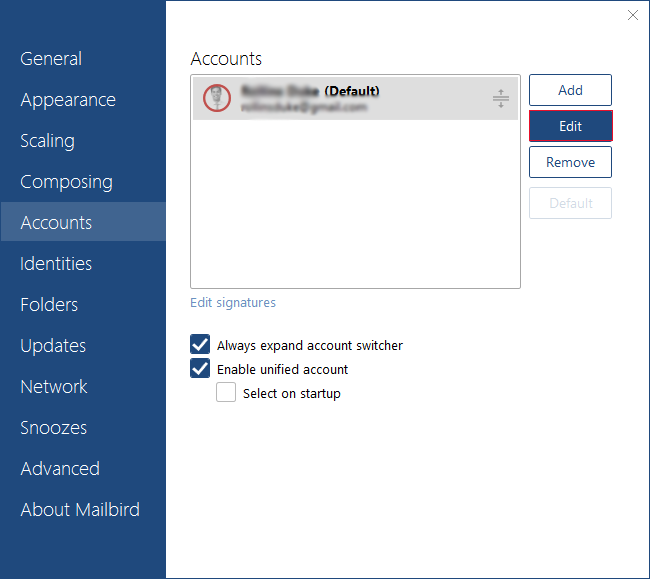Click the greyed-out Default button
The width and height of the screenshot is (650, 579).
point(570,203)
